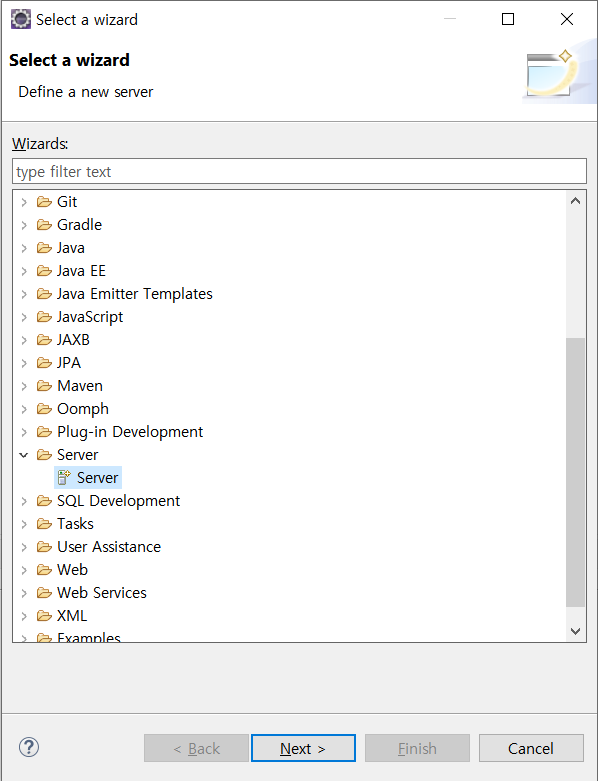The image size is (598, 781).
Task: Expand the Maven category
Action: (24, 386)
